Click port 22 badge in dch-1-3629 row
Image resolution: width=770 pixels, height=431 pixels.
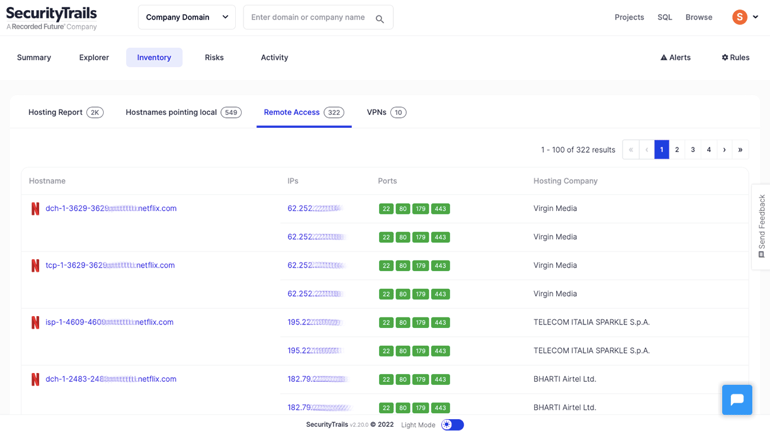click(386, 209)
